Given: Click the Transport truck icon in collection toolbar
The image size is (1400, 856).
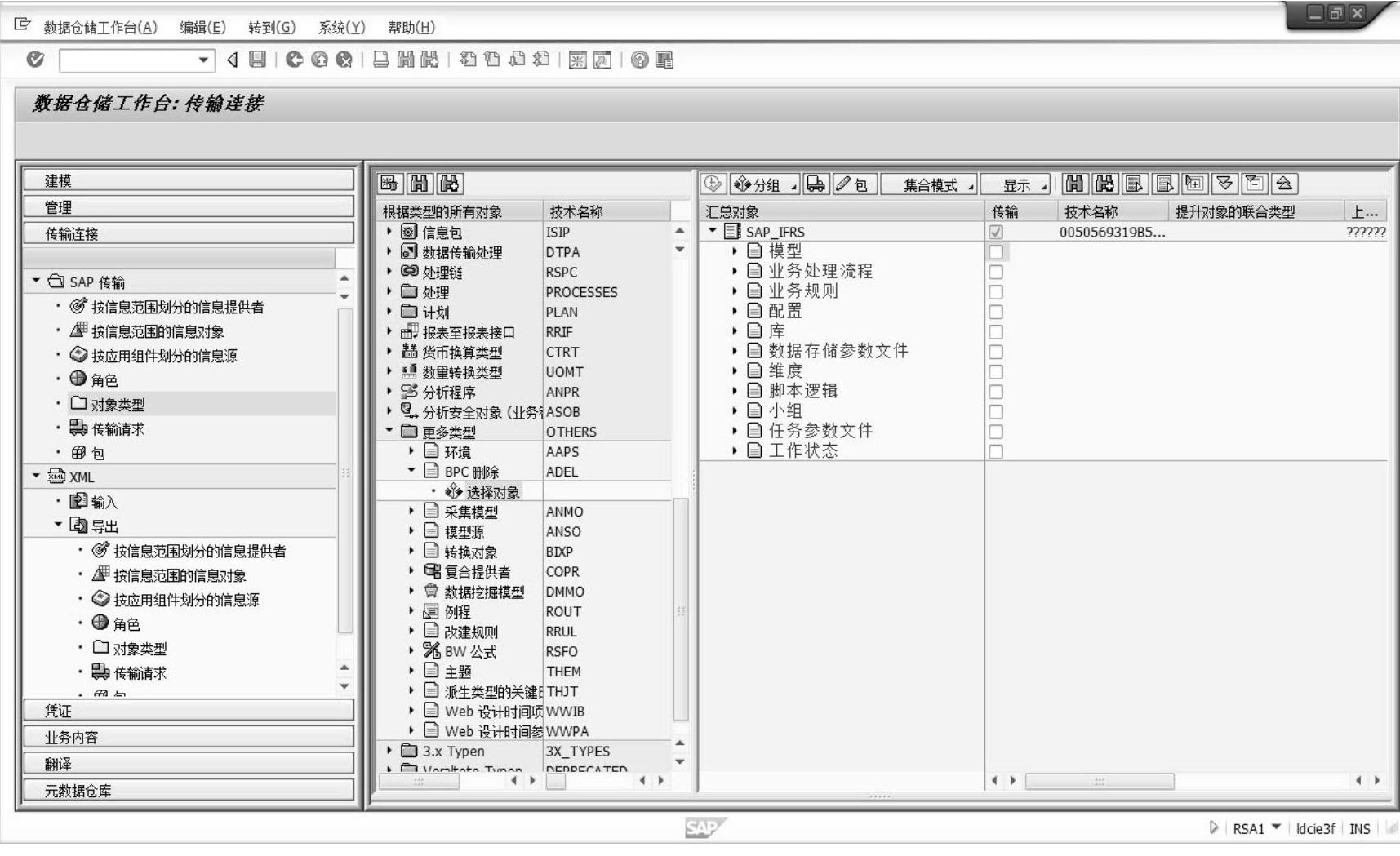Looking at the screenshot, I should click(x=816, y=184).
